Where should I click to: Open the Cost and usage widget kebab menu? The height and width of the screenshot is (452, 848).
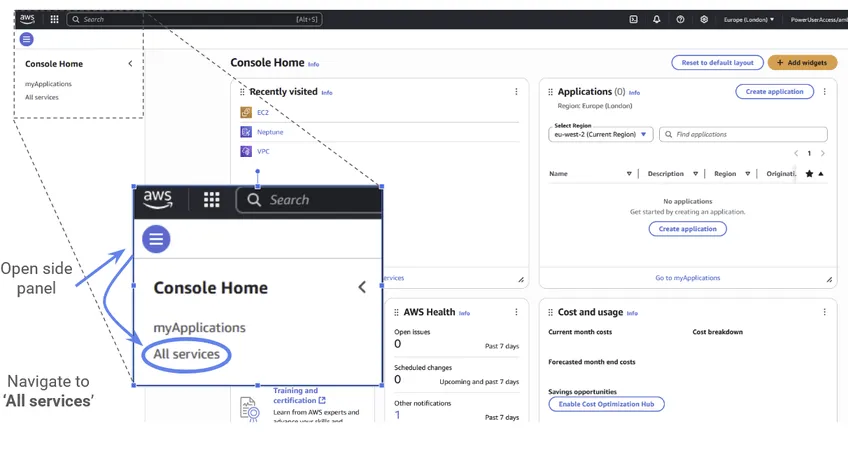(x=824, y=312)
